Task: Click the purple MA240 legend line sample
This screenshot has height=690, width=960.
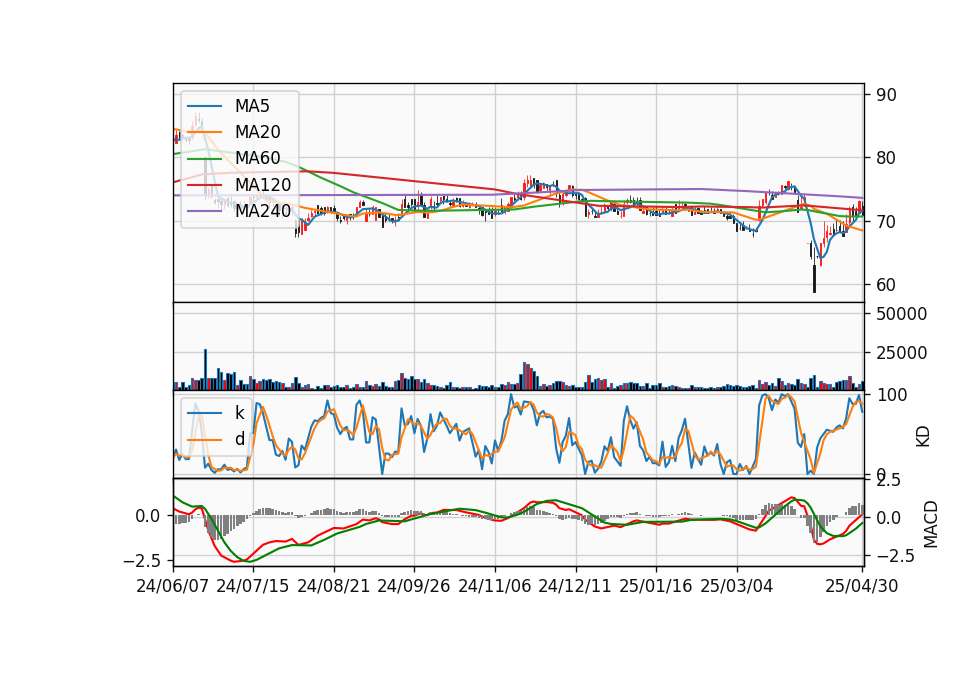Action: [x=204, y=211]
